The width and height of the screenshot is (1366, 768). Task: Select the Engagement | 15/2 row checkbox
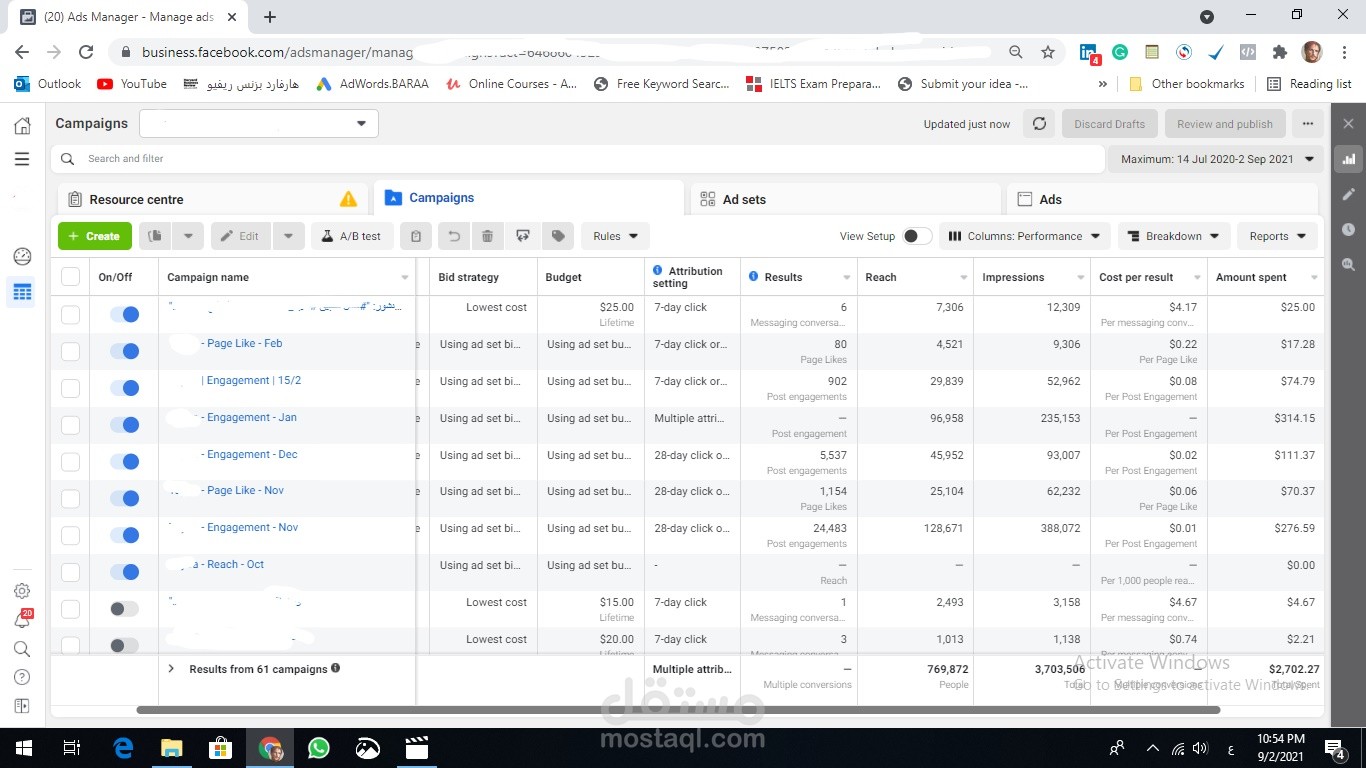[70, 388]
